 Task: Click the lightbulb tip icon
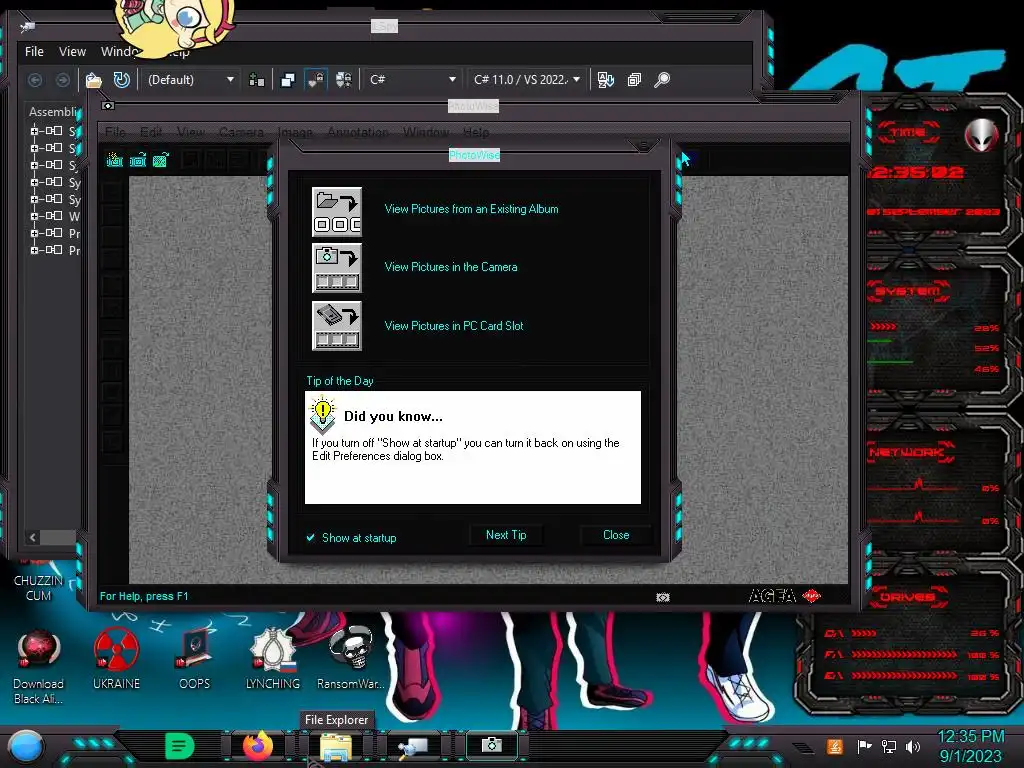point(323,416)
